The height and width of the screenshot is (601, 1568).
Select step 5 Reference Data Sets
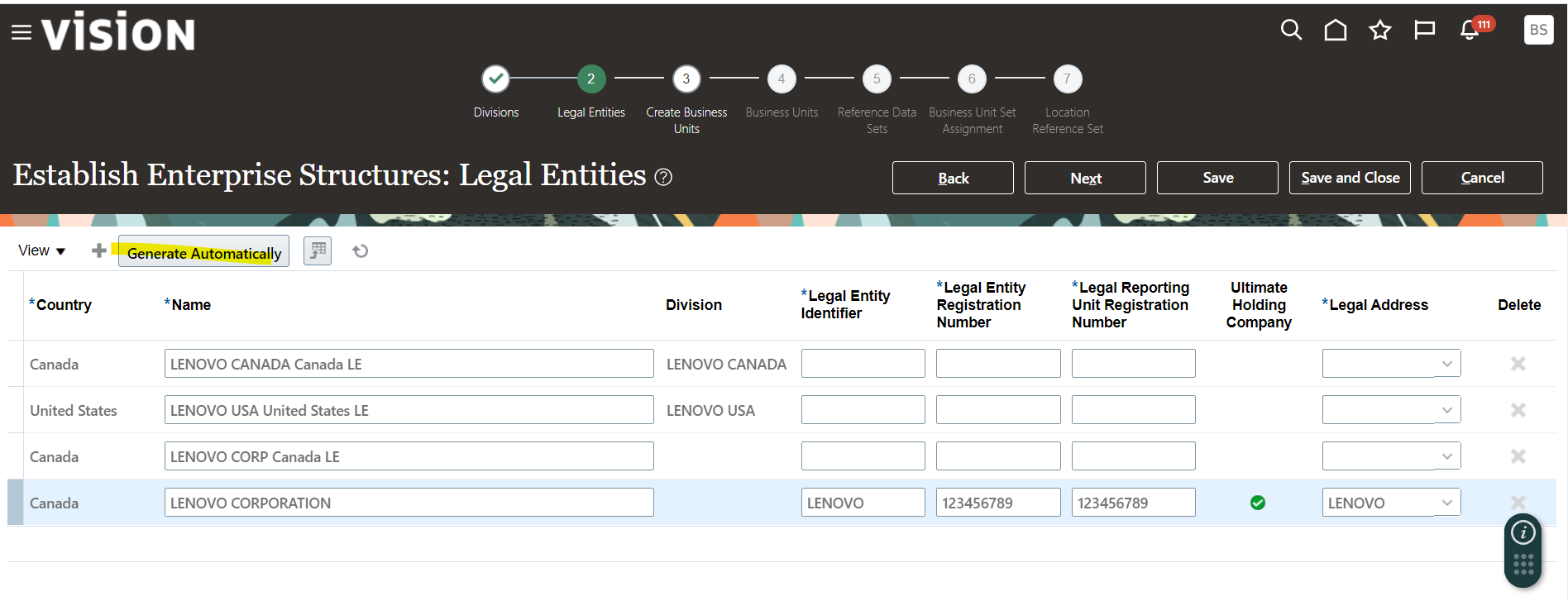pos(877,79)
